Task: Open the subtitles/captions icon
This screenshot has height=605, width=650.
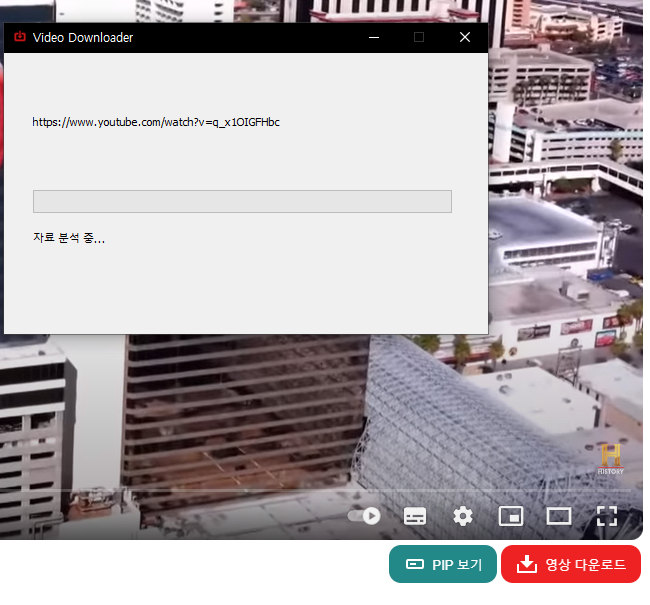Action: [415, 516]
